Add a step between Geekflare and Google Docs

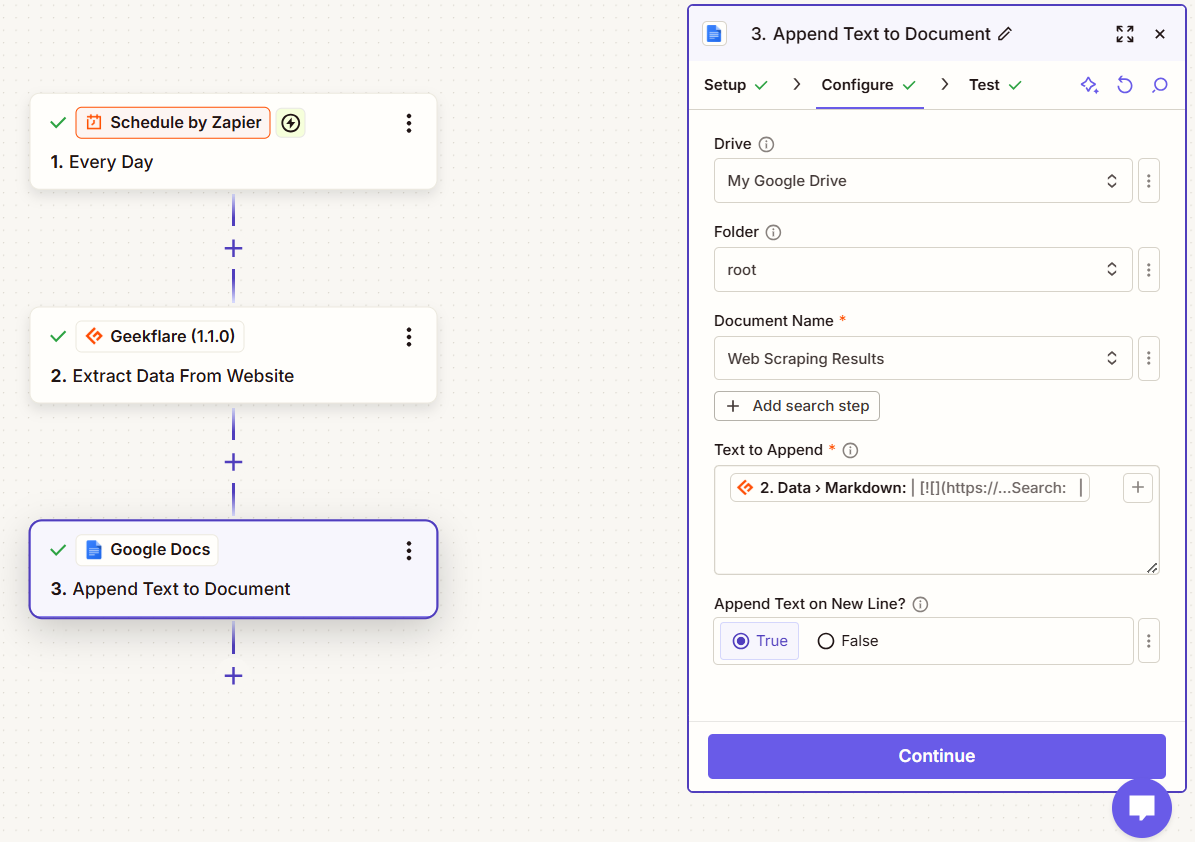233,462
